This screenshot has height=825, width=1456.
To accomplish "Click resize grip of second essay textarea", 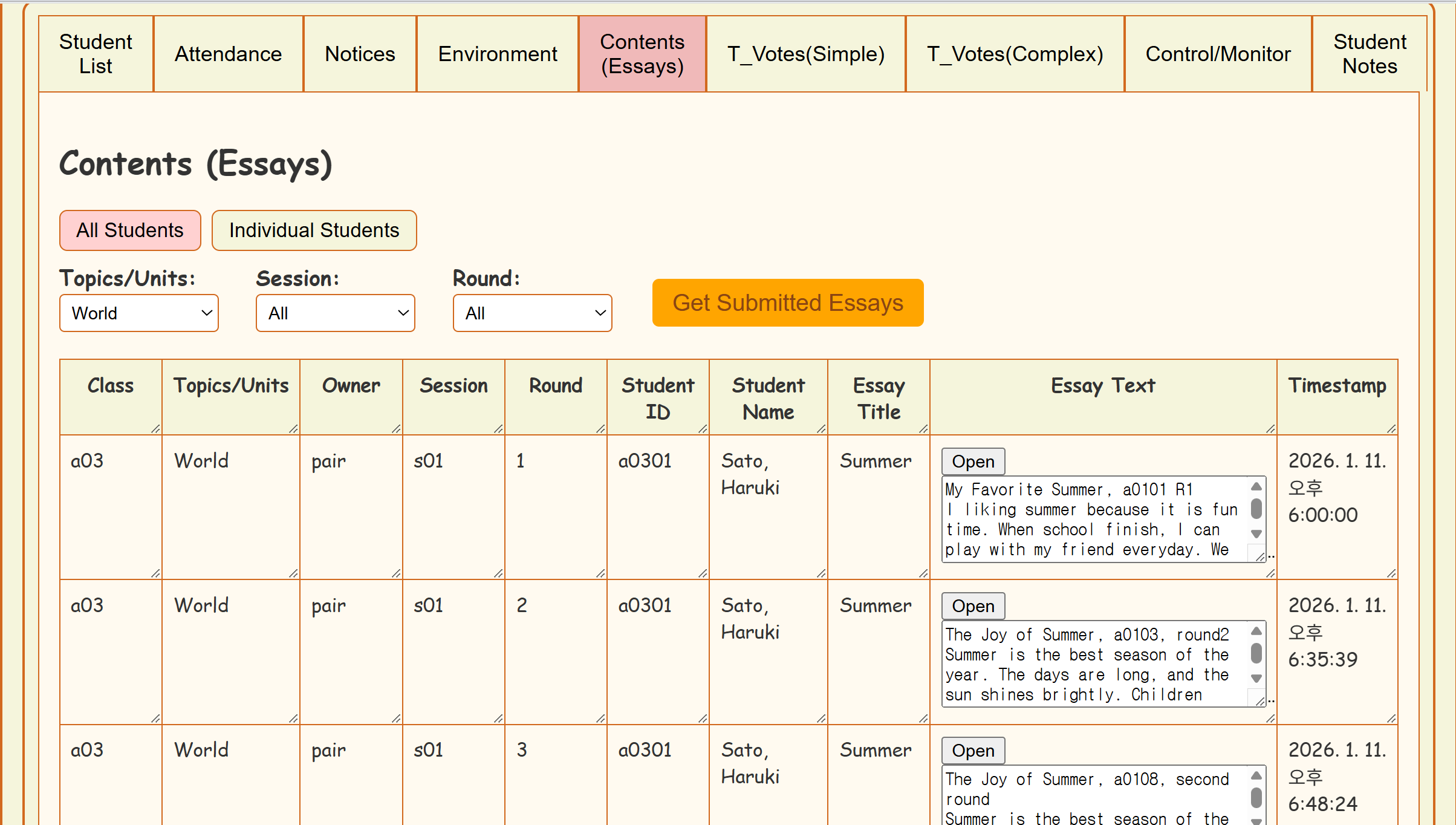I will pyautogui.click(x=1260, y=701).
